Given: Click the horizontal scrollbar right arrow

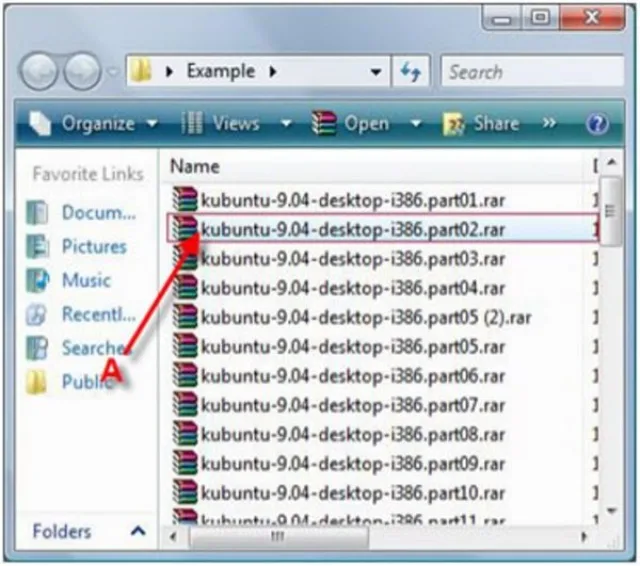Looking at the screenshot, I should (x=584, y=537).
